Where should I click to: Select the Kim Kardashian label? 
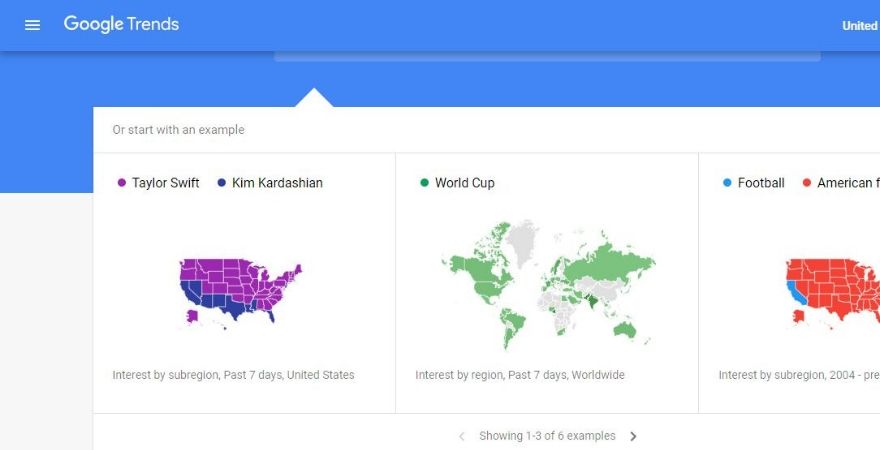pos(277,183)
